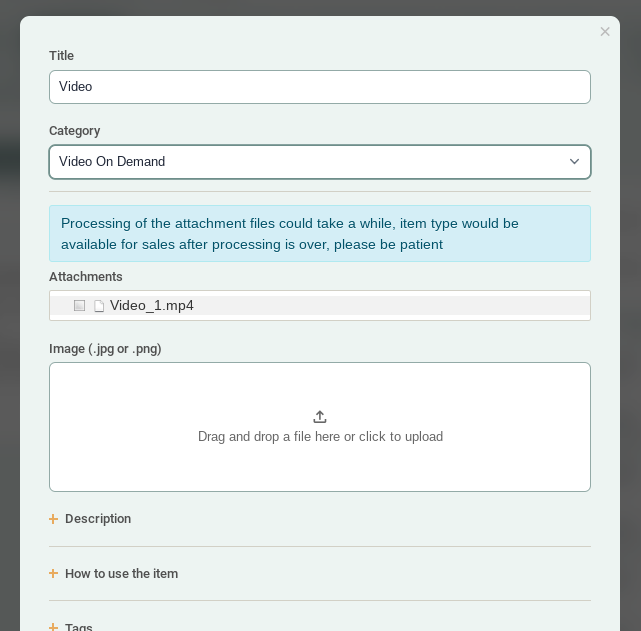Viewport: 641px width, 631px height.
Task: Select the Video_1.mp4 attachment name
Action: [152, 306]
